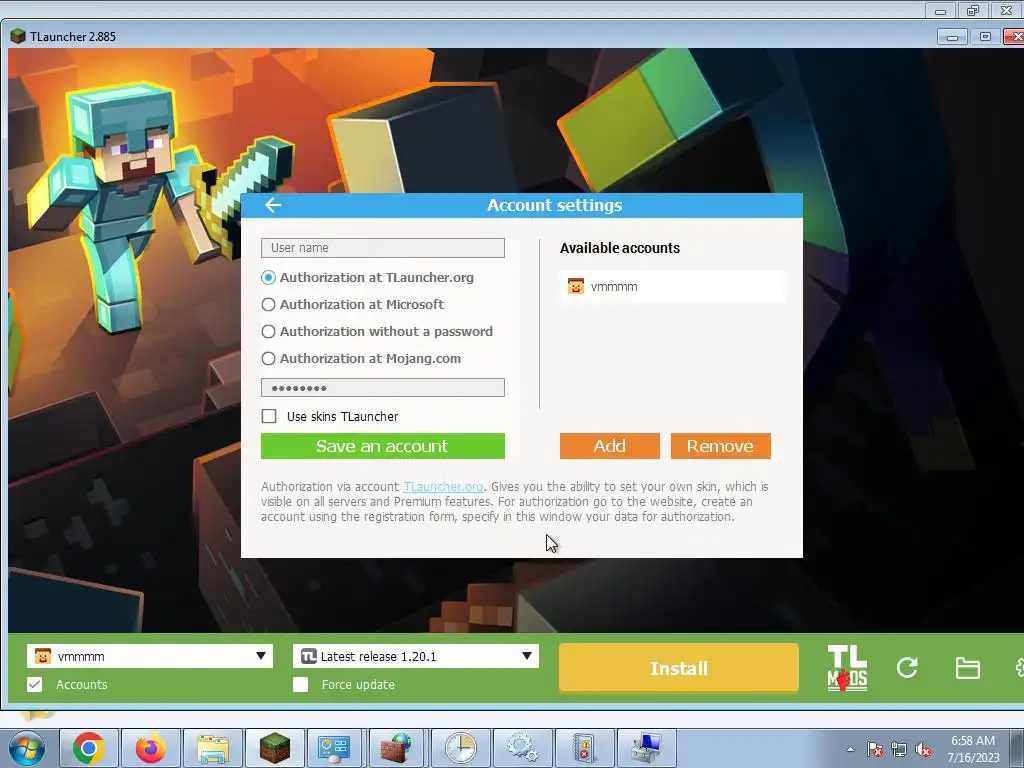Click the 6:58 AM clock in the tray

point(972,741)
